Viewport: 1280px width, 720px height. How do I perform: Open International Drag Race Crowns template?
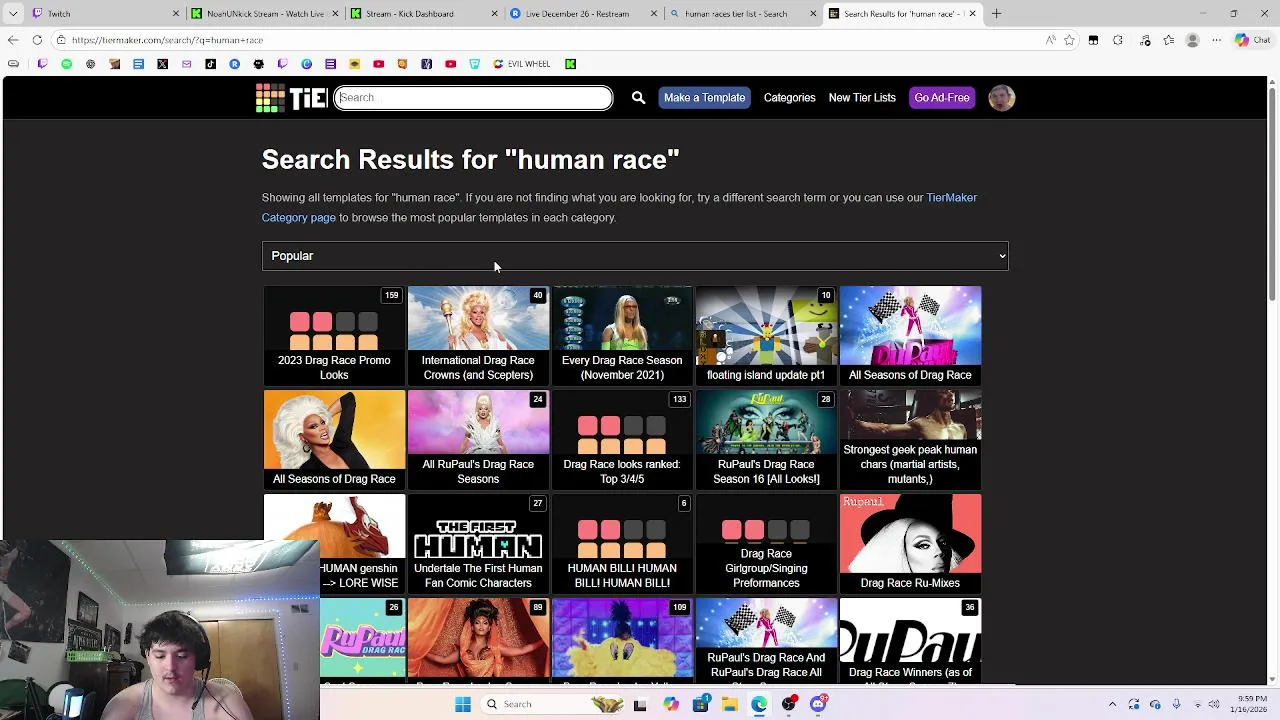[x=478, y=335]
